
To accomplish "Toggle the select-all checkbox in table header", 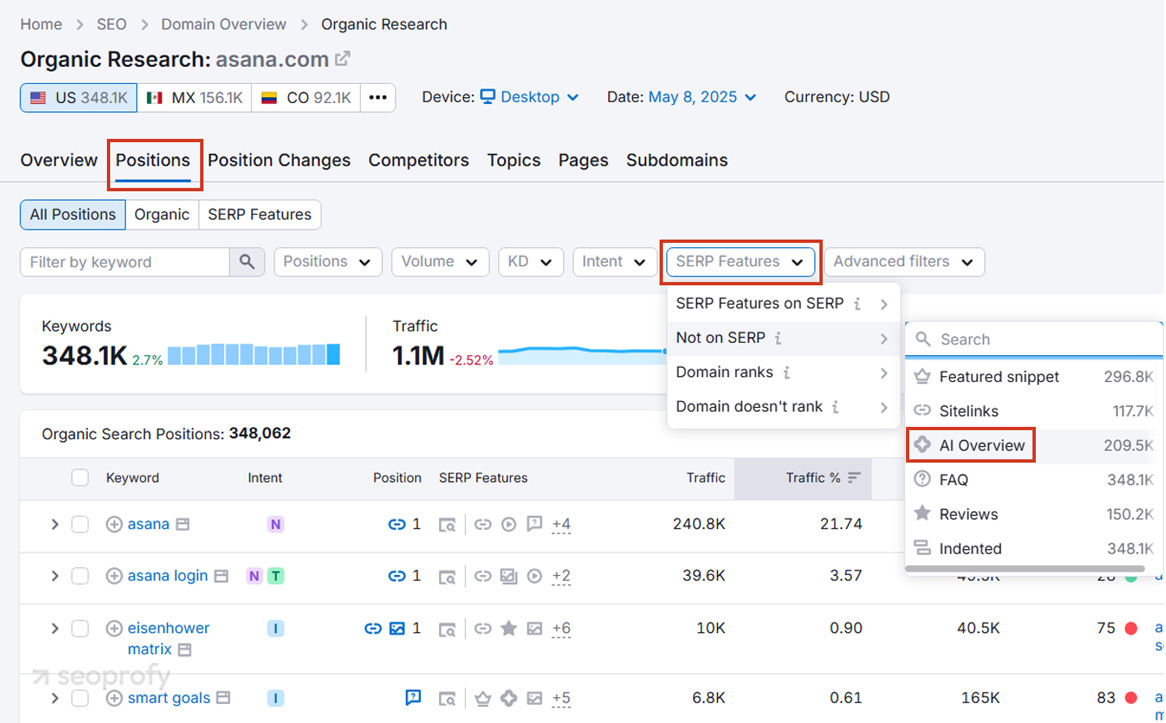I will [80, 478].
